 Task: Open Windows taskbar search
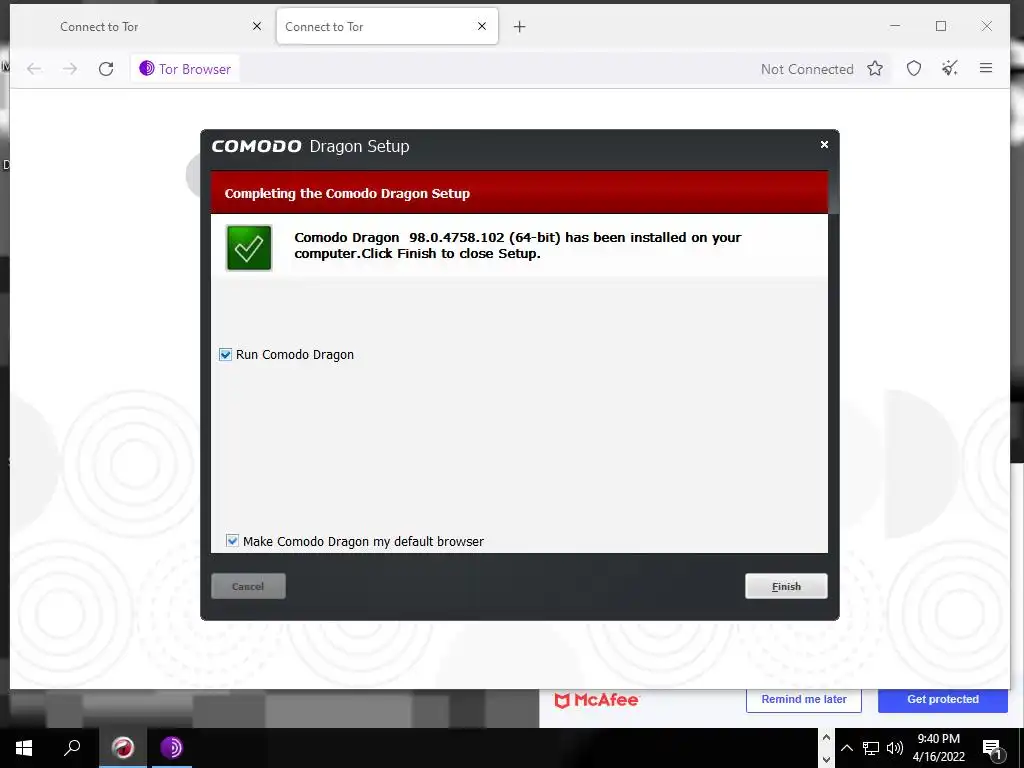(72, 748)
